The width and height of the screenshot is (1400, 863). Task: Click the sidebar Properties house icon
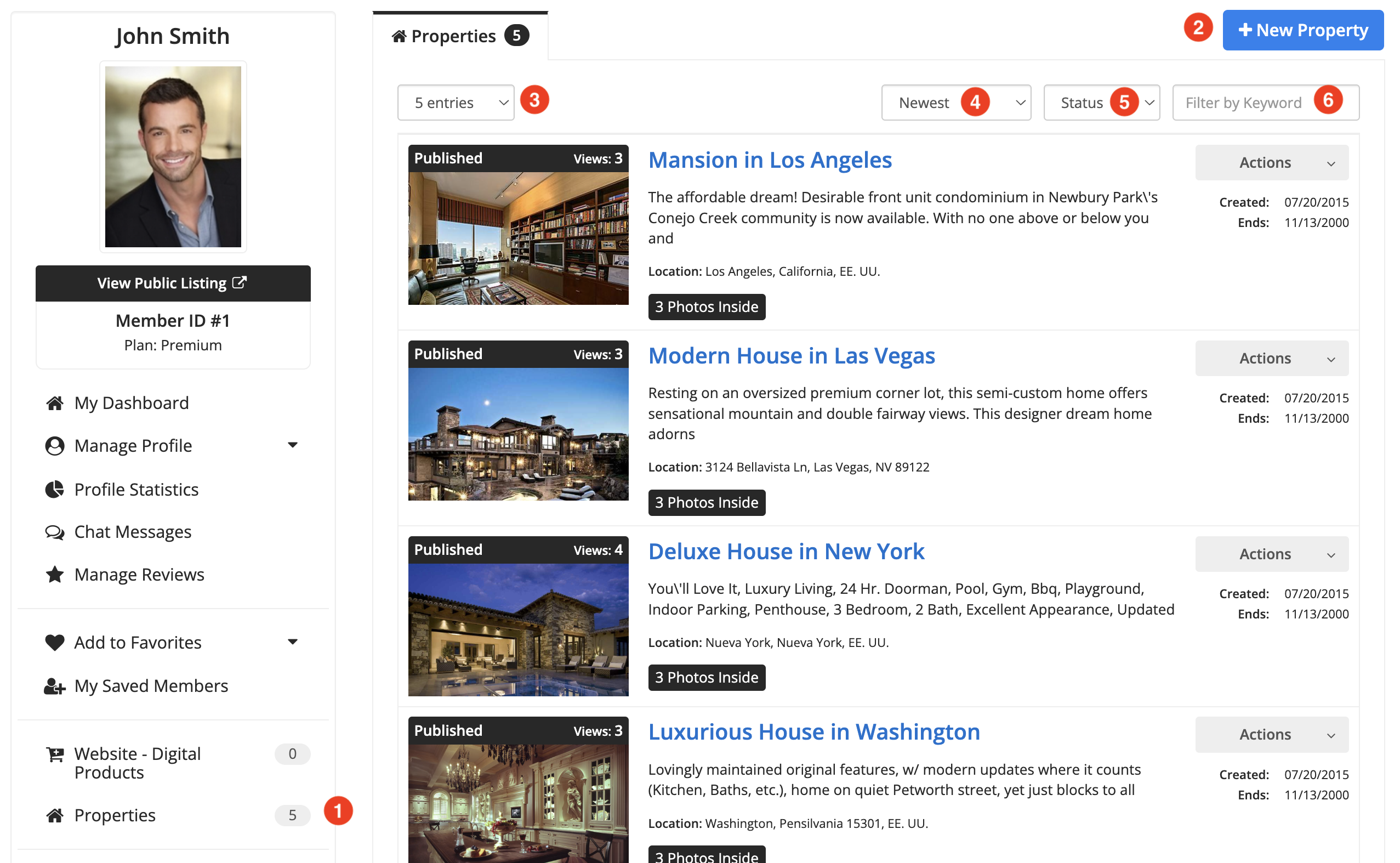tap(54, 816)
